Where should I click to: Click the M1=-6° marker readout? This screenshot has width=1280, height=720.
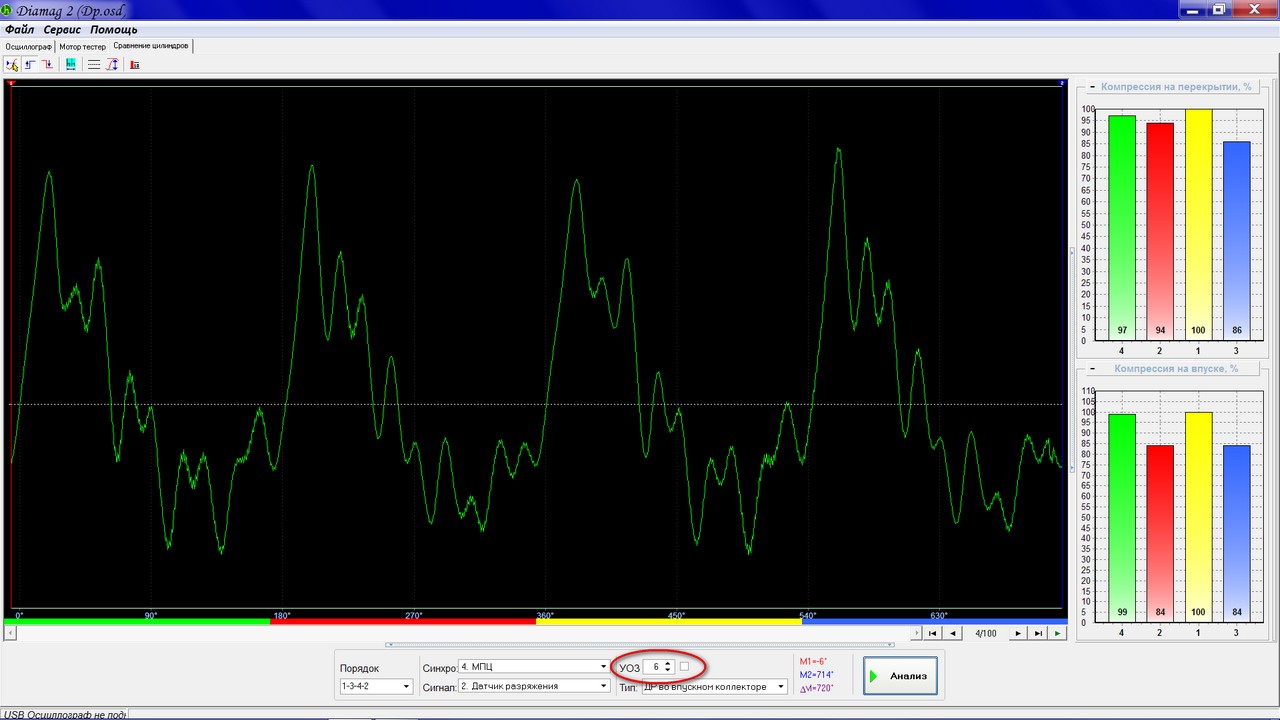813,661
